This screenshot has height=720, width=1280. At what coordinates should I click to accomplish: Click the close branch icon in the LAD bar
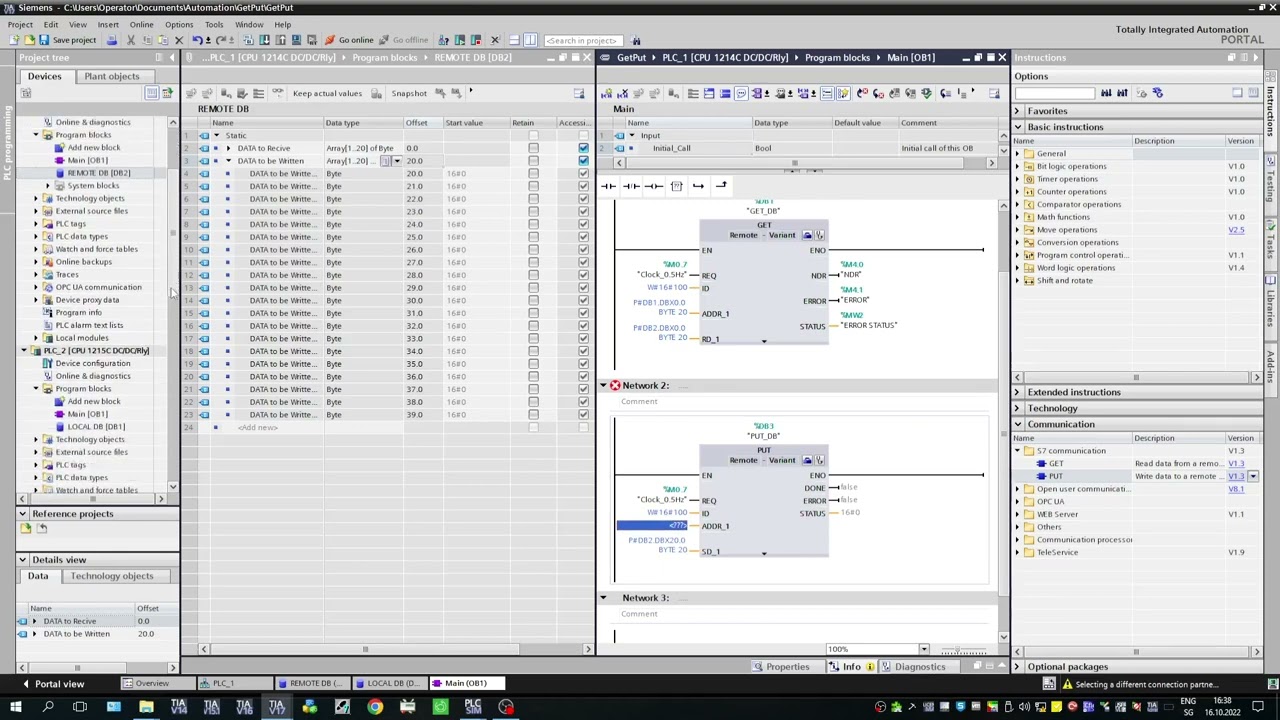(x=720, y=186)
